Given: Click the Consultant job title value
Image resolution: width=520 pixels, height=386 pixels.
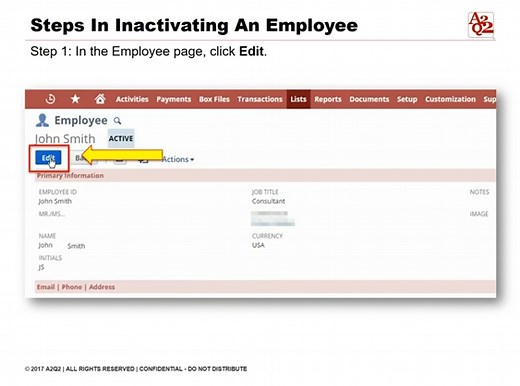Looking at the screenshot, I should [x=268, y=201].
